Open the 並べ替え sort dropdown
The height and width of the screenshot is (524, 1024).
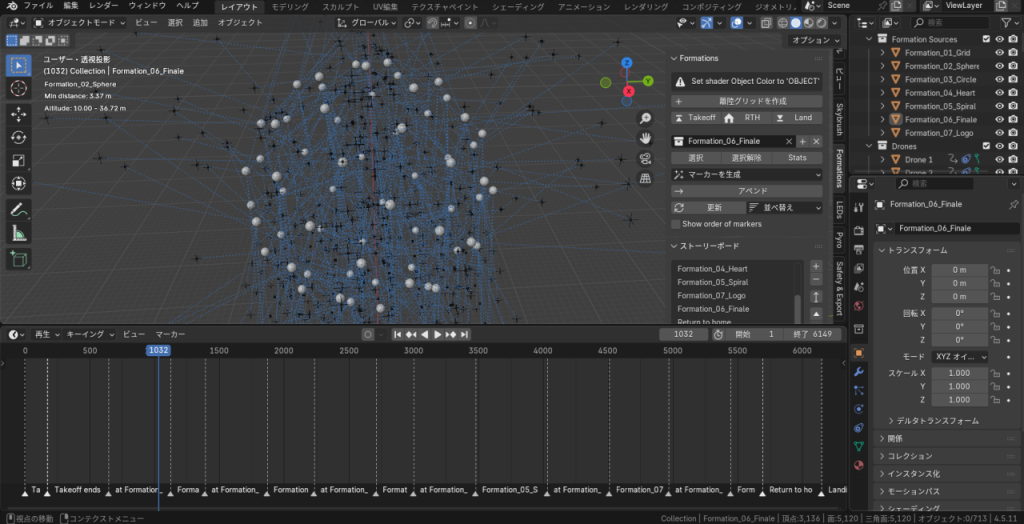pyautogui.click(x=784, y=208)
